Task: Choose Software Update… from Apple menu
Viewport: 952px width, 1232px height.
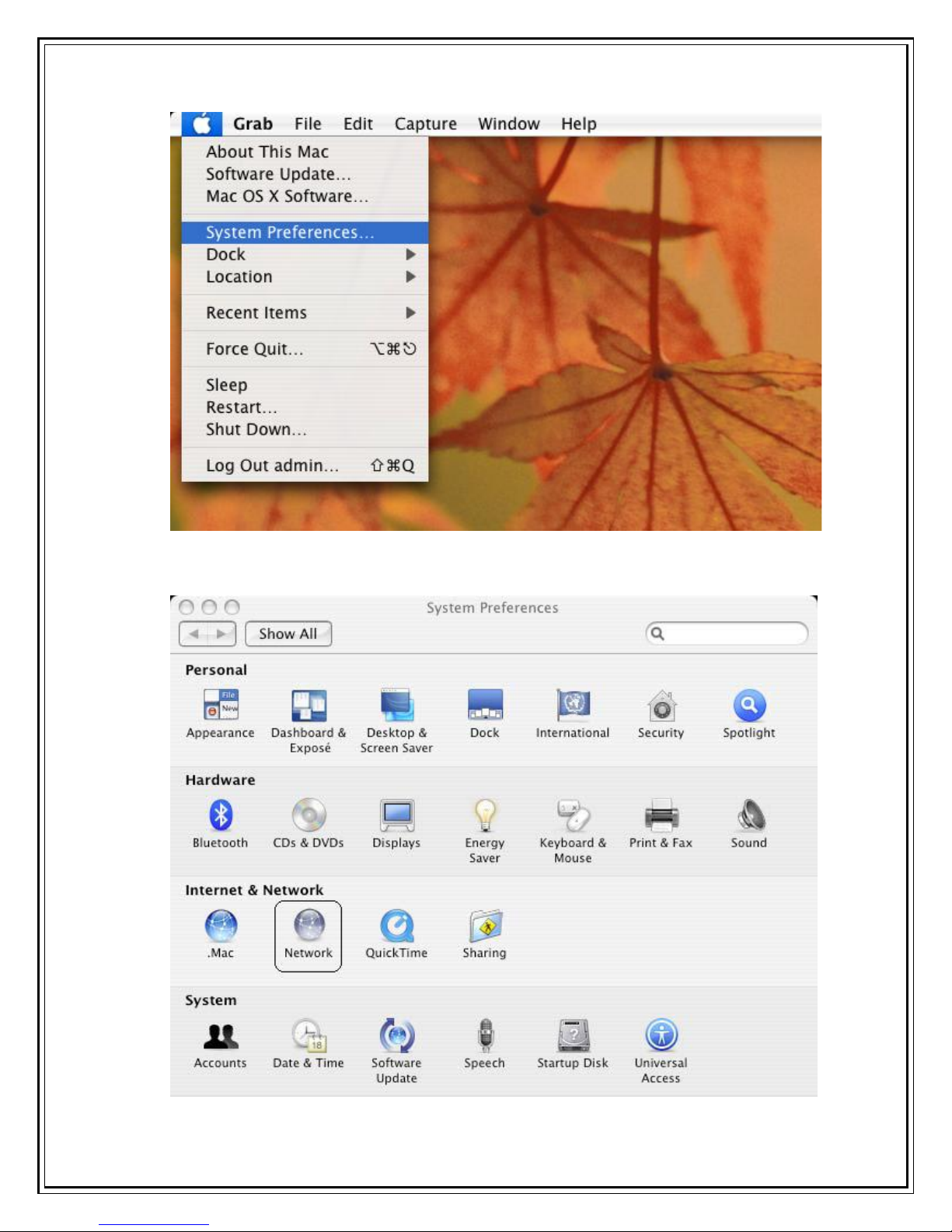Action: point(305,174)
